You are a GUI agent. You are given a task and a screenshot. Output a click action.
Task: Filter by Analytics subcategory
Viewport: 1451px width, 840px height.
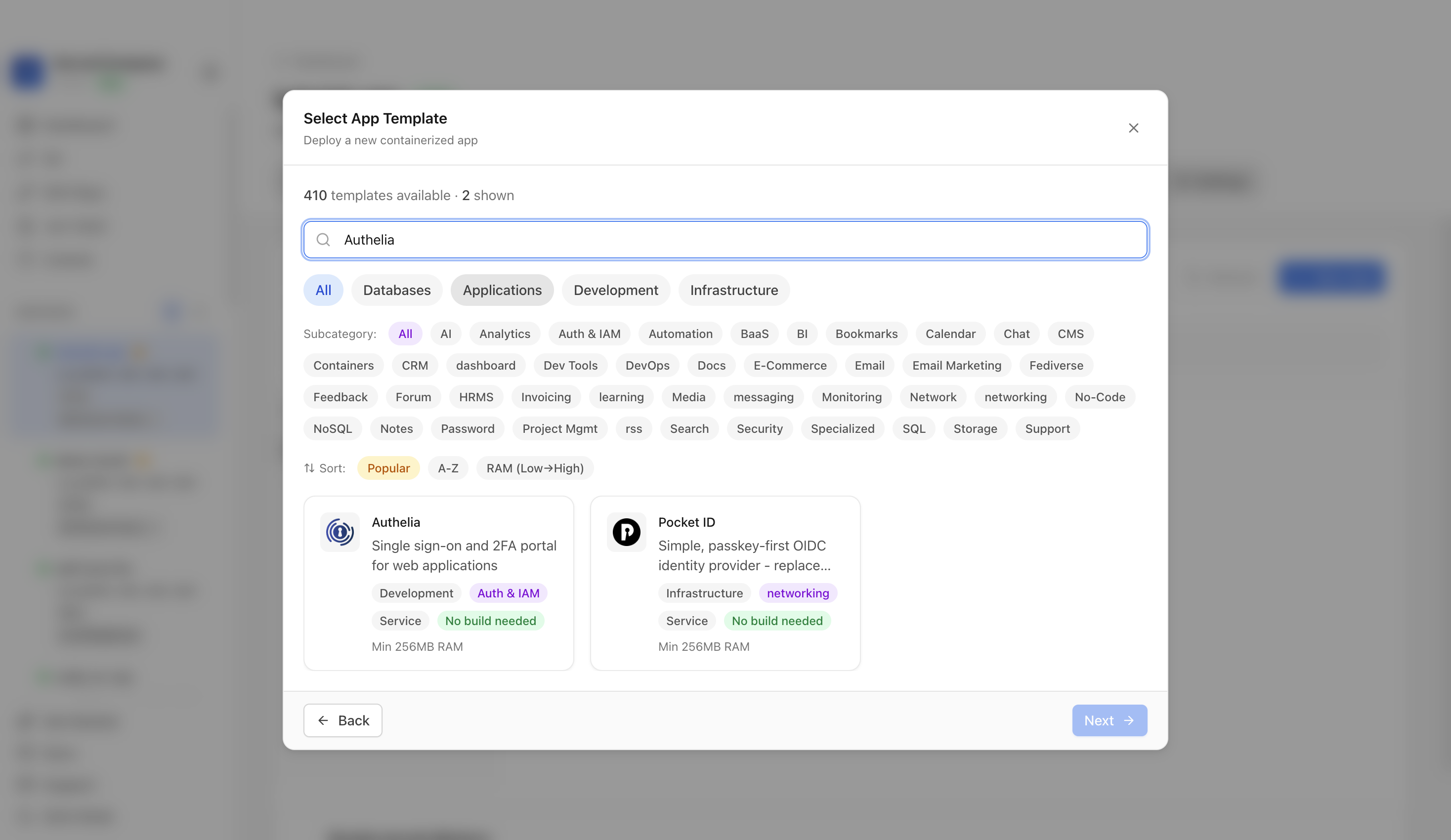tap(505, 334)
